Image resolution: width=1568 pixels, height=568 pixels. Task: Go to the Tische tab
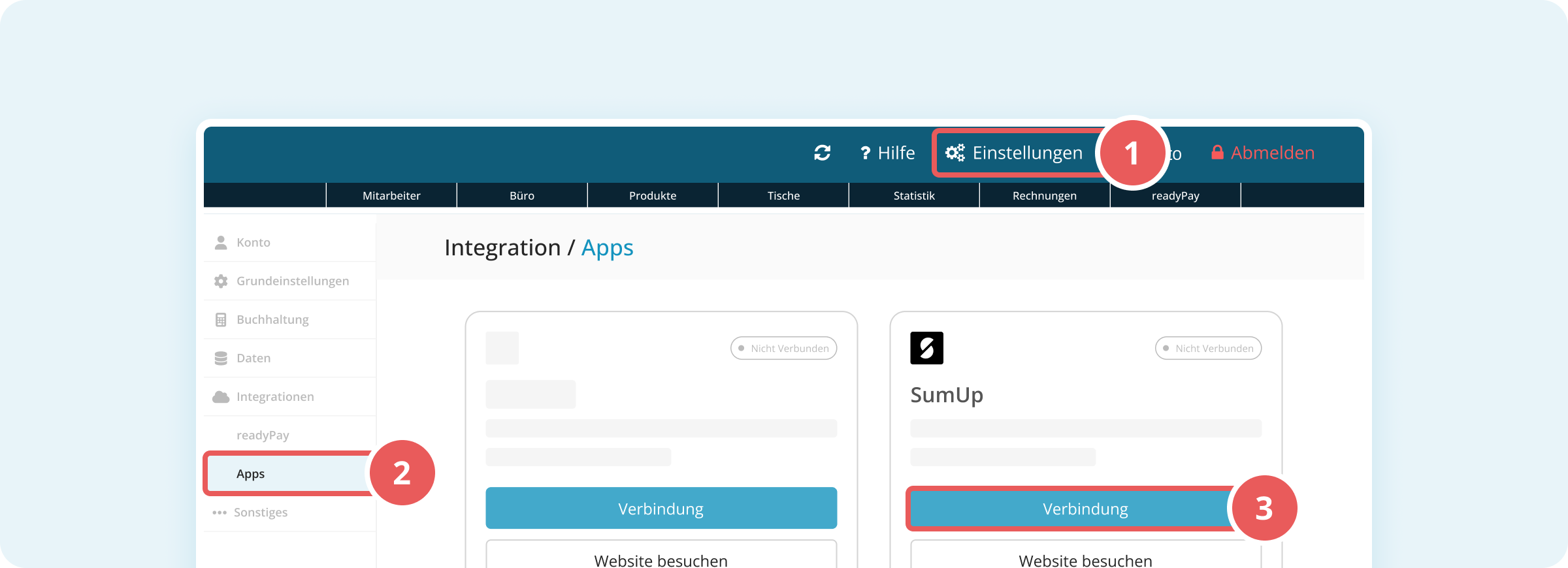click(783, 195)
